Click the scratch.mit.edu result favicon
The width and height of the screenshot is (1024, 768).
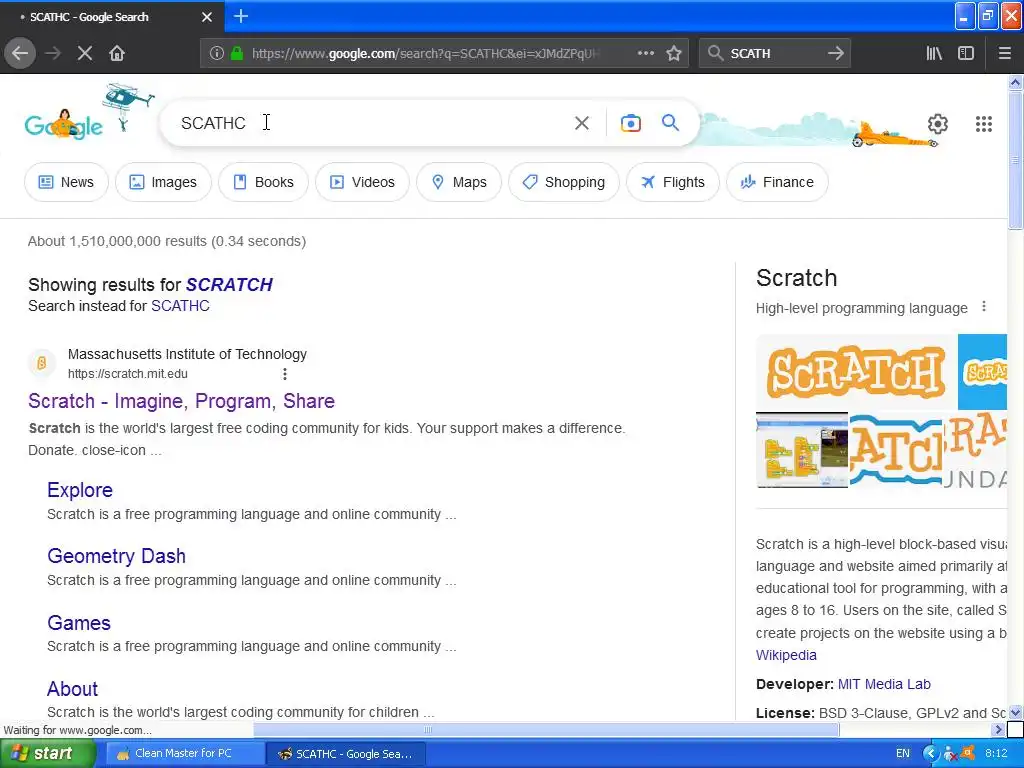tap(41, 363)
